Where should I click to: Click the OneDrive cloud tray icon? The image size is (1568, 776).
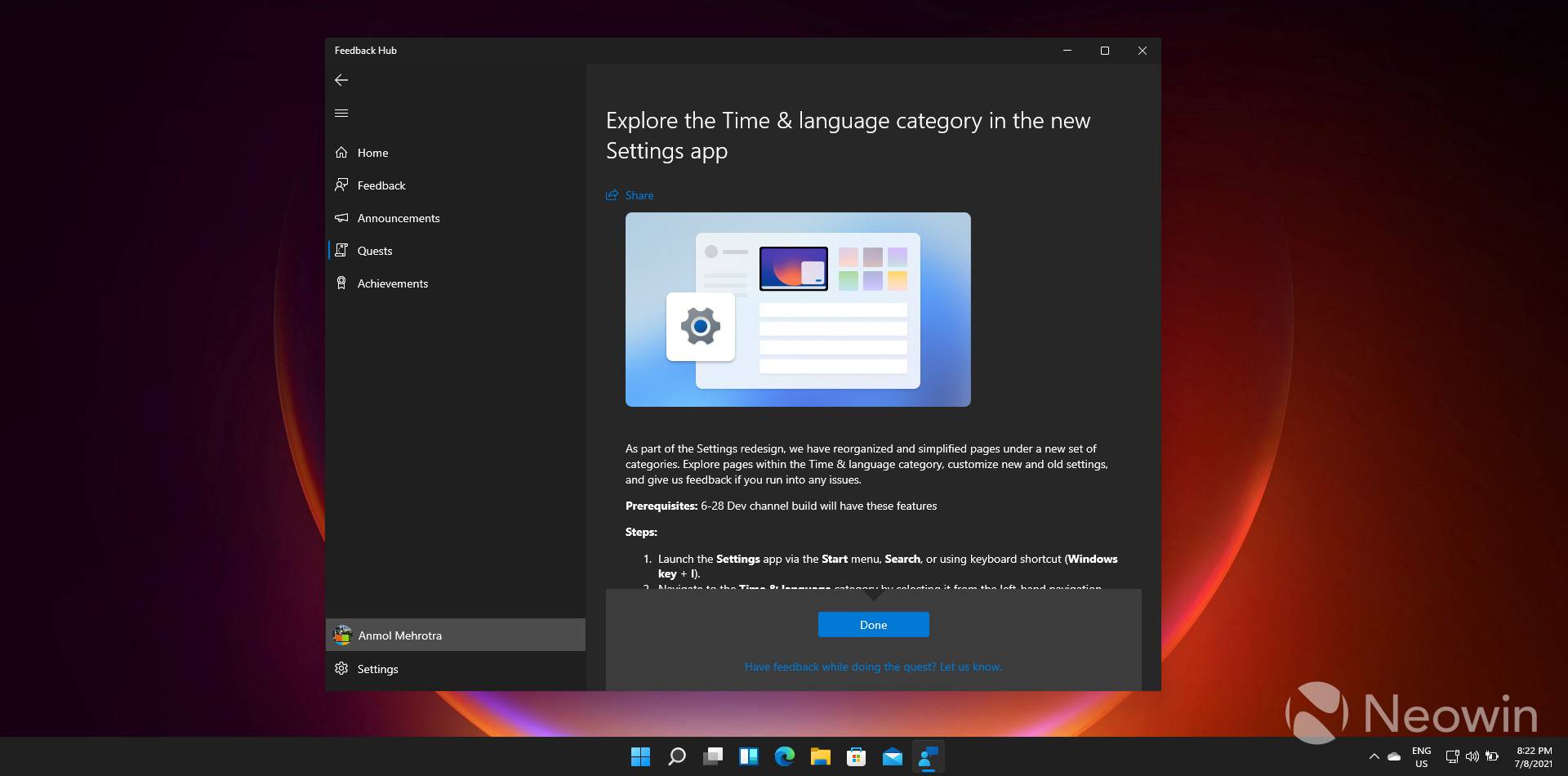pos(1394,757)
